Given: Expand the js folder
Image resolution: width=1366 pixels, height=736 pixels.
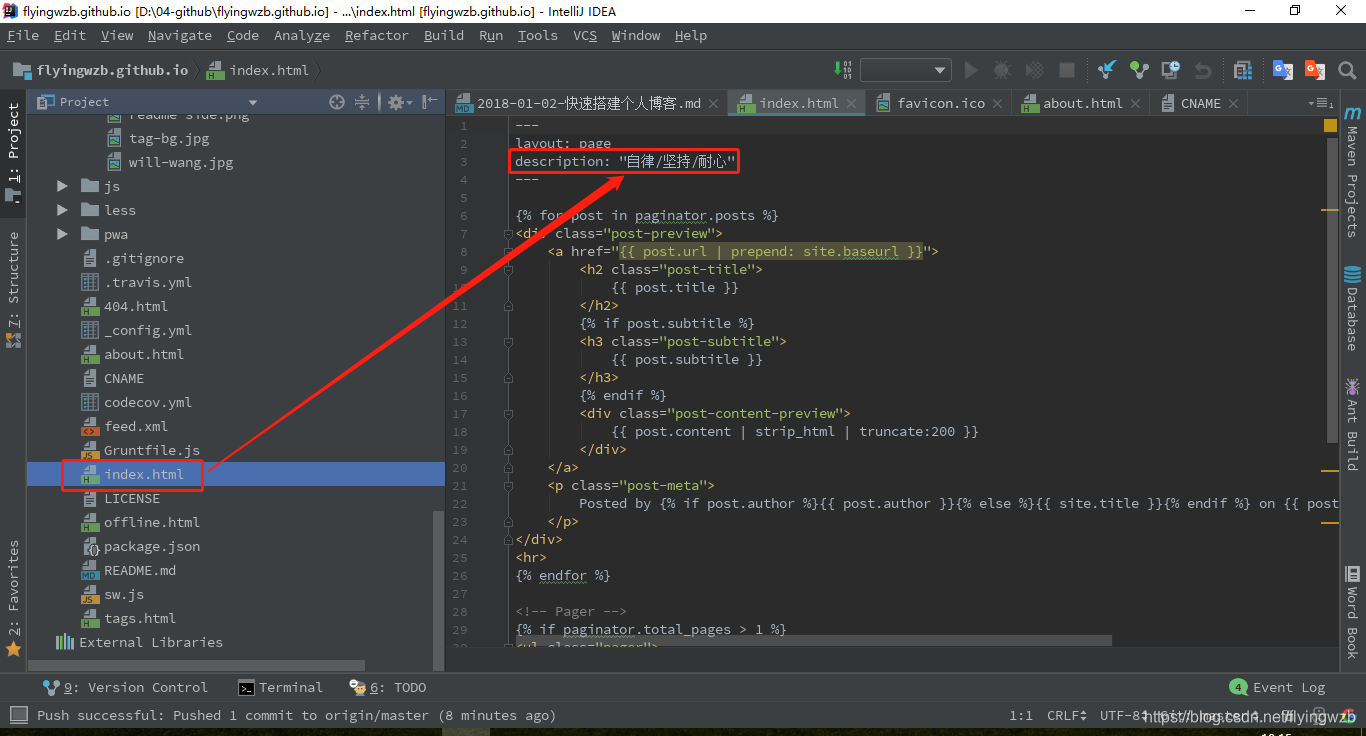Looking at the screenshot, I should click(x=62, y=186).
